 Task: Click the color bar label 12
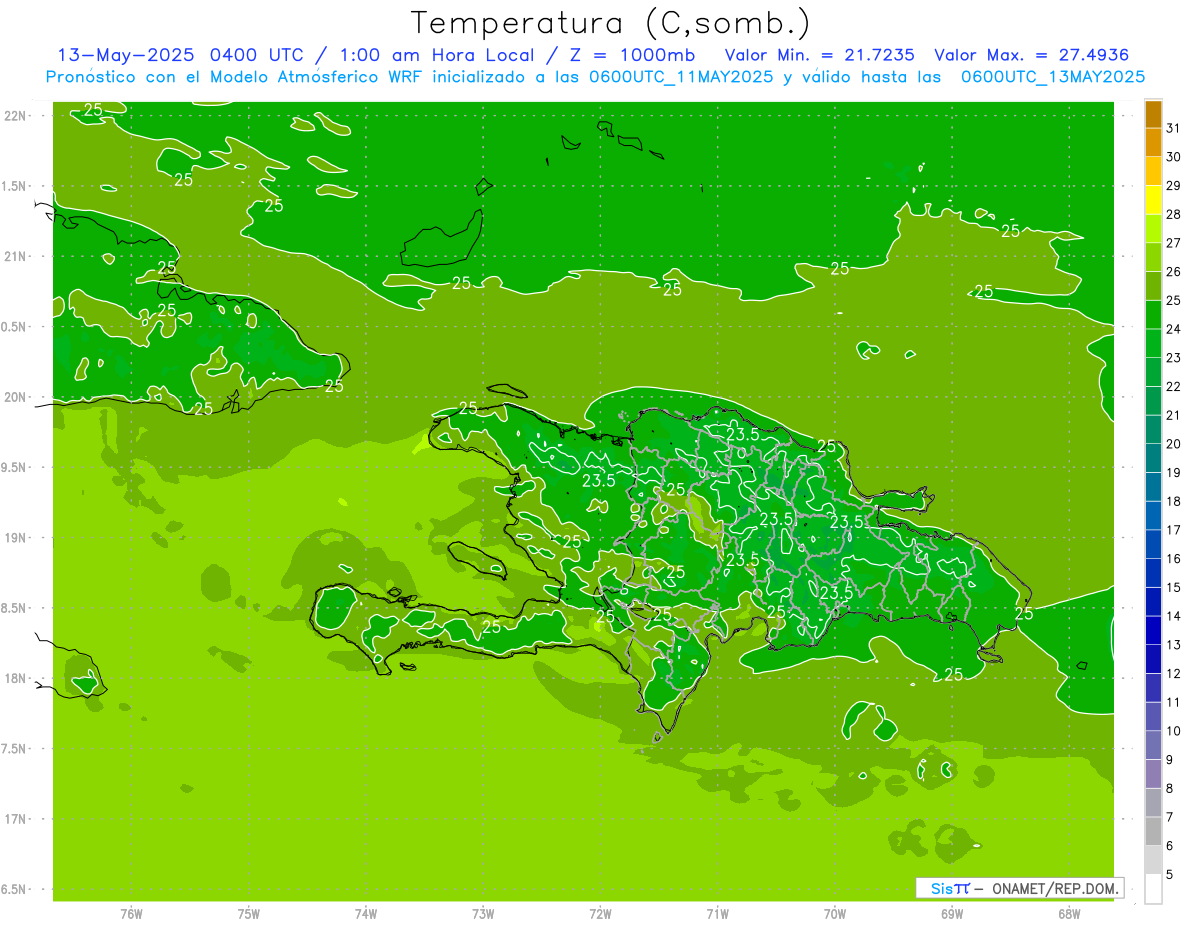[x=1173, y=674]
